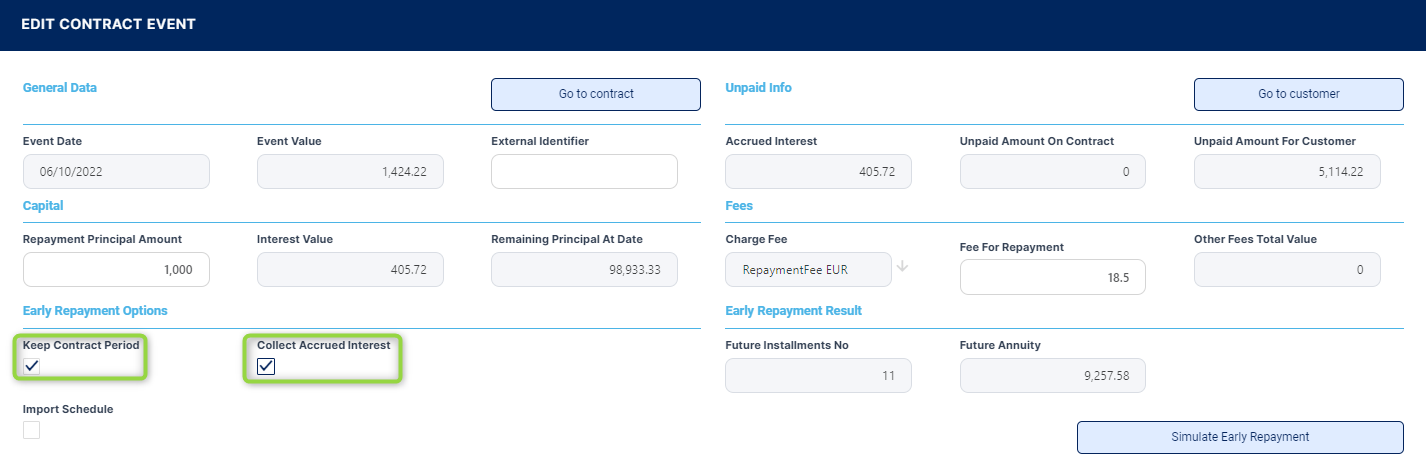Image resolution: width=1426 pixels, height=475 pixels.
Task: Click the Repayment Principal Amount field
Action: tap(116, 270)
